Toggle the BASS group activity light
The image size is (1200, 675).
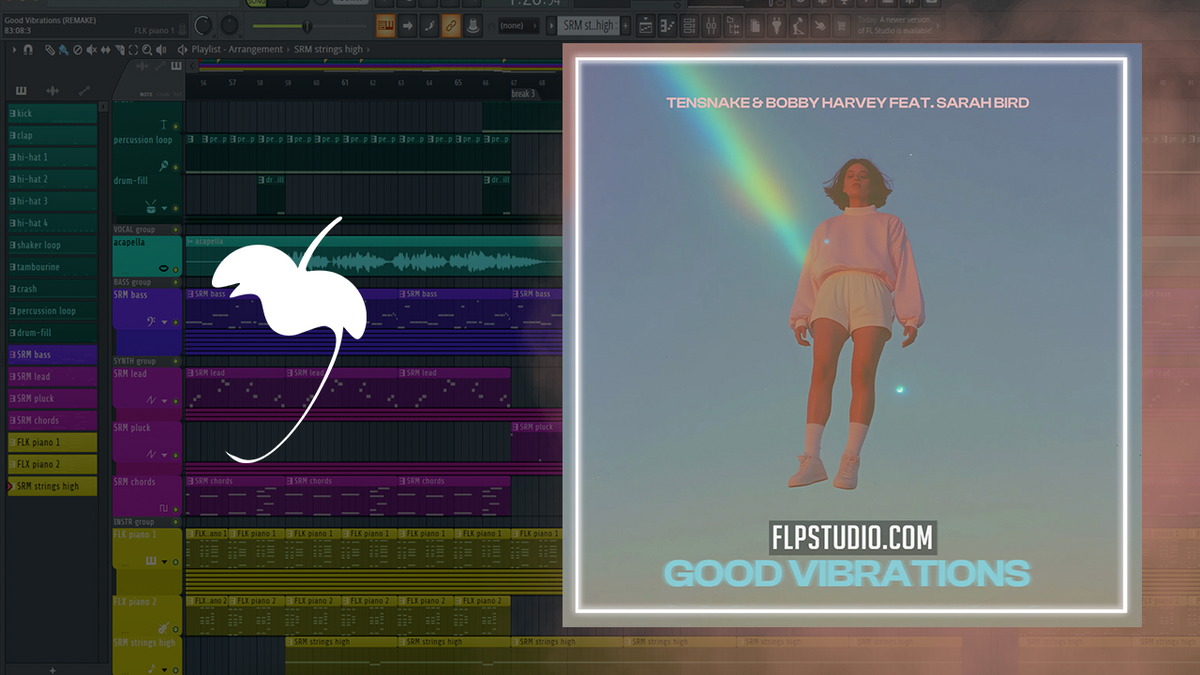tap(176, 281)
